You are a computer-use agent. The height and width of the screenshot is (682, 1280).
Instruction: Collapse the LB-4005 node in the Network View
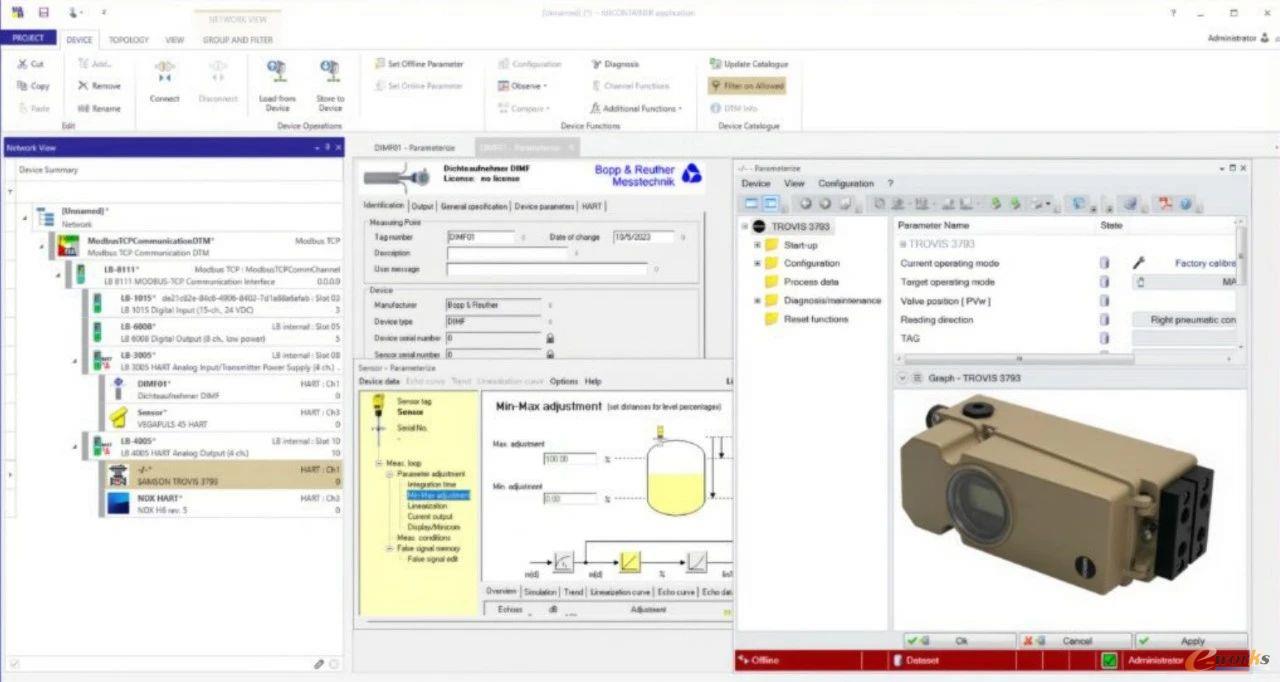coord(76,447)
